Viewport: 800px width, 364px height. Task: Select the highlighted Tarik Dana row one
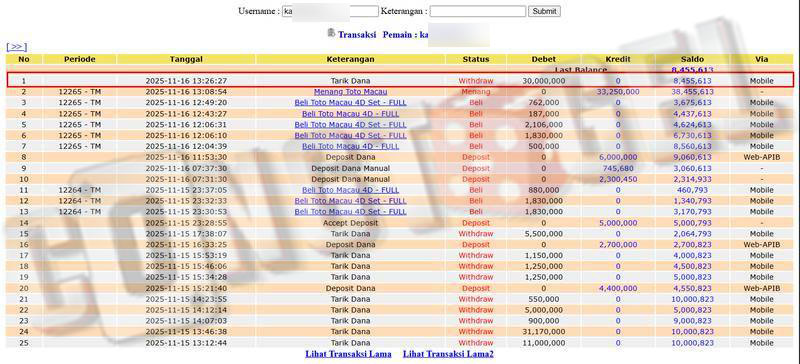coord(400,81)
